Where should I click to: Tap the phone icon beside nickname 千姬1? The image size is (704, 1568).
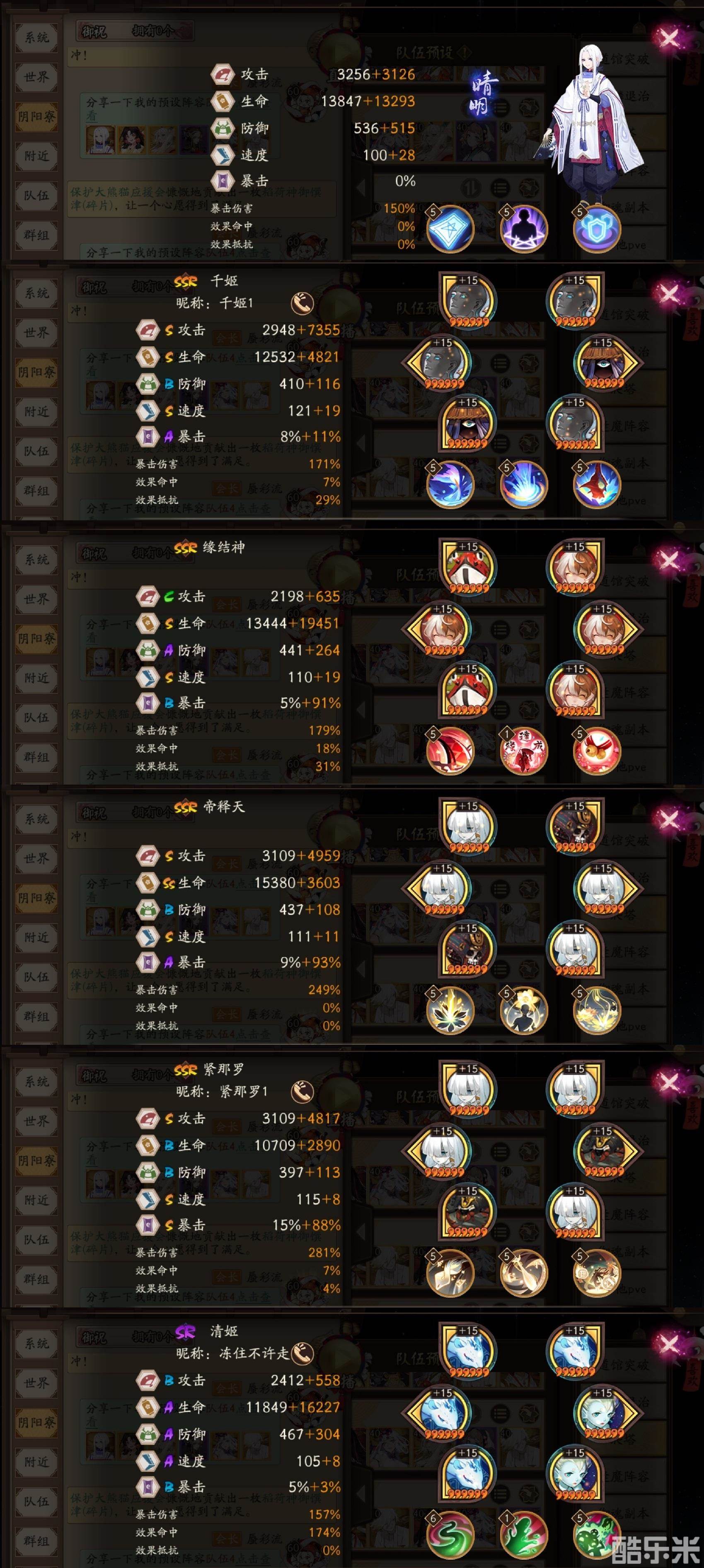(302, 302)
